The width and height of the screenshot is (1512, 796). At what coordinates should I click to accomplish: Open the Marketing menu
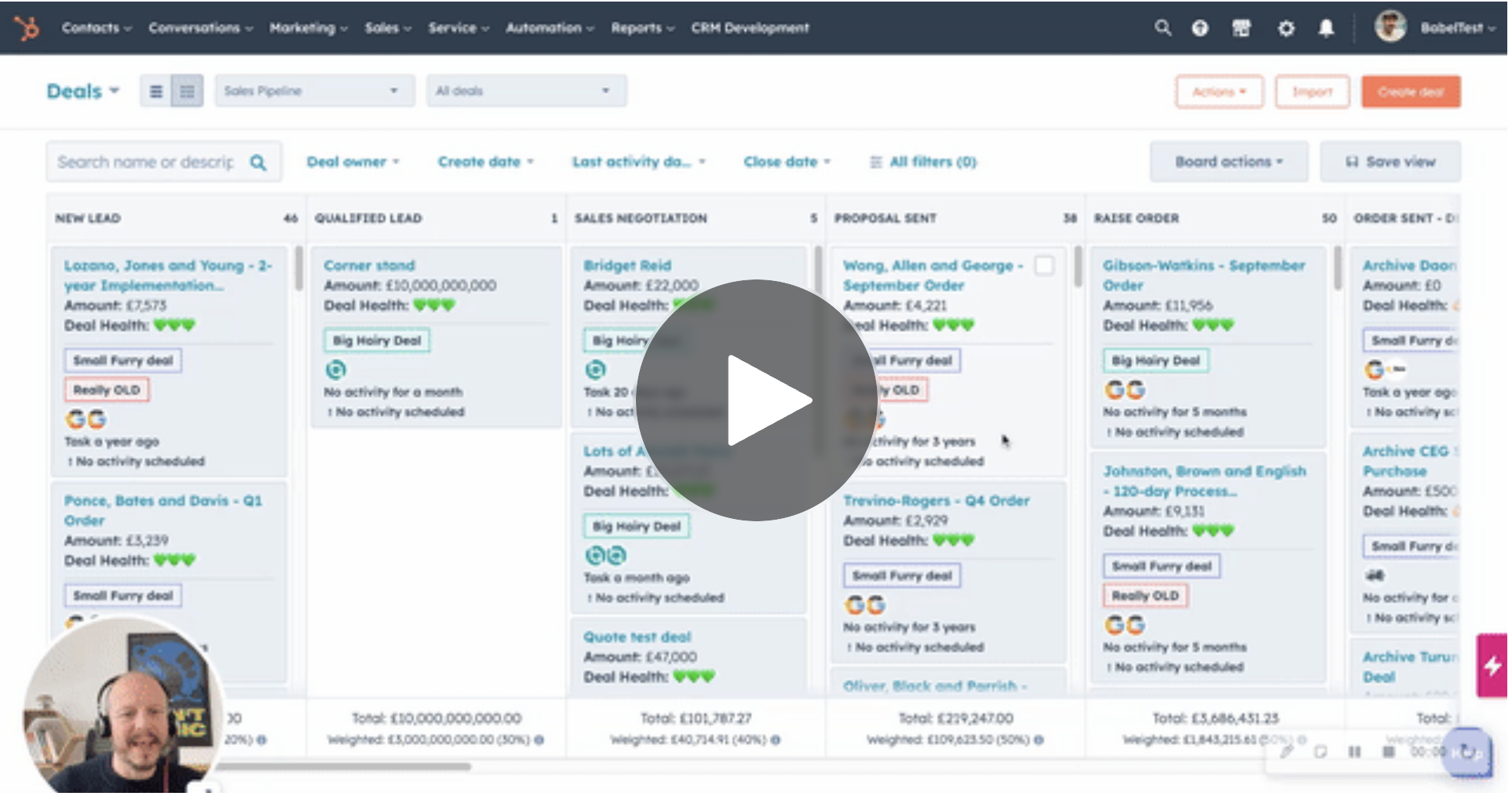[309, 28]
